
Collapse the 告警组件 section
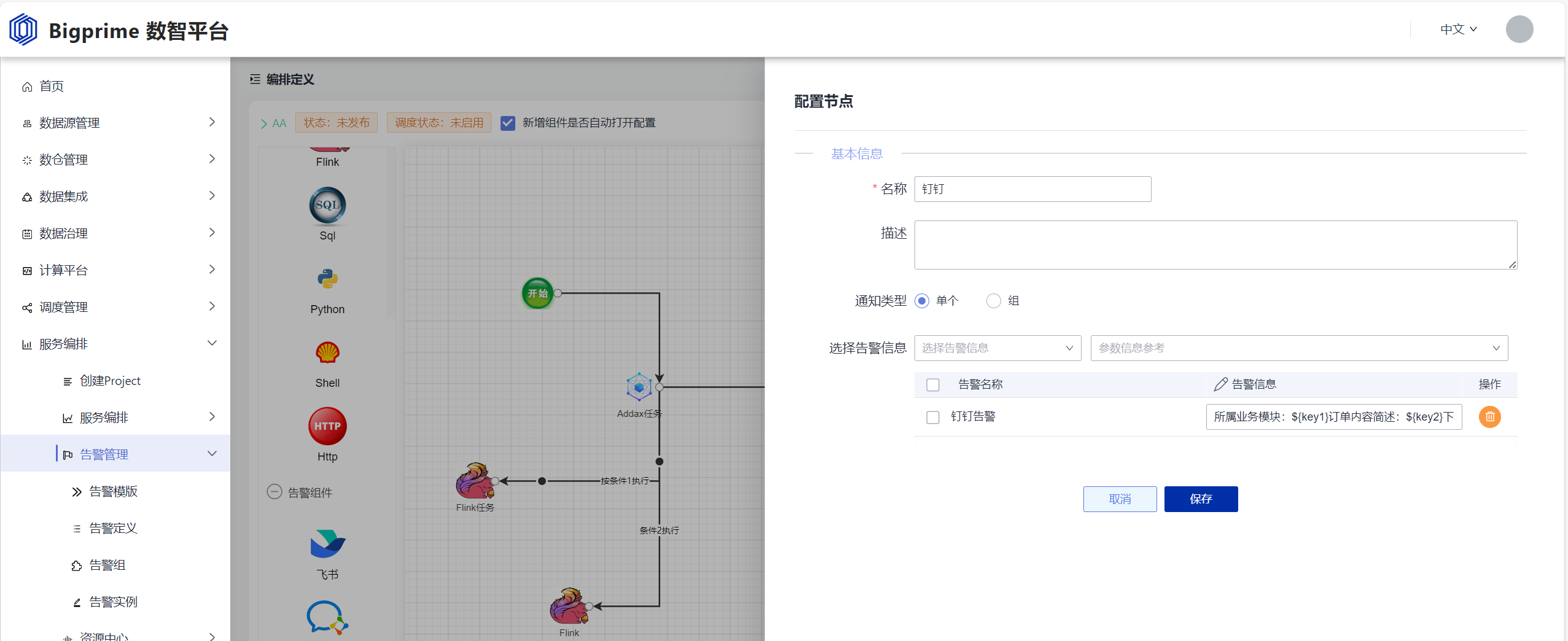(274, 492)
